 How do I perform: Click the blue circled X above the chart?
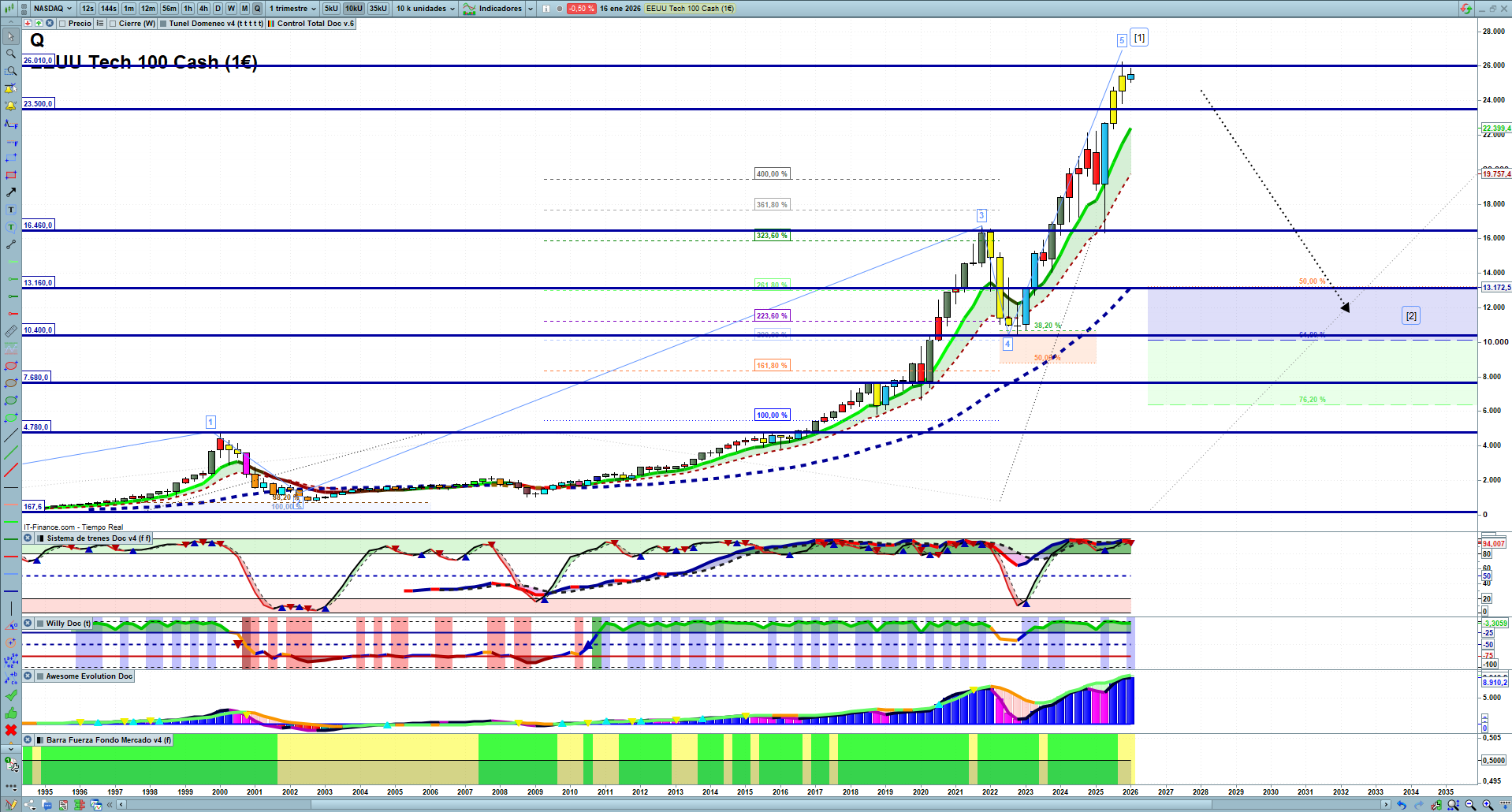pyautogui.click(x=50, y=24)
